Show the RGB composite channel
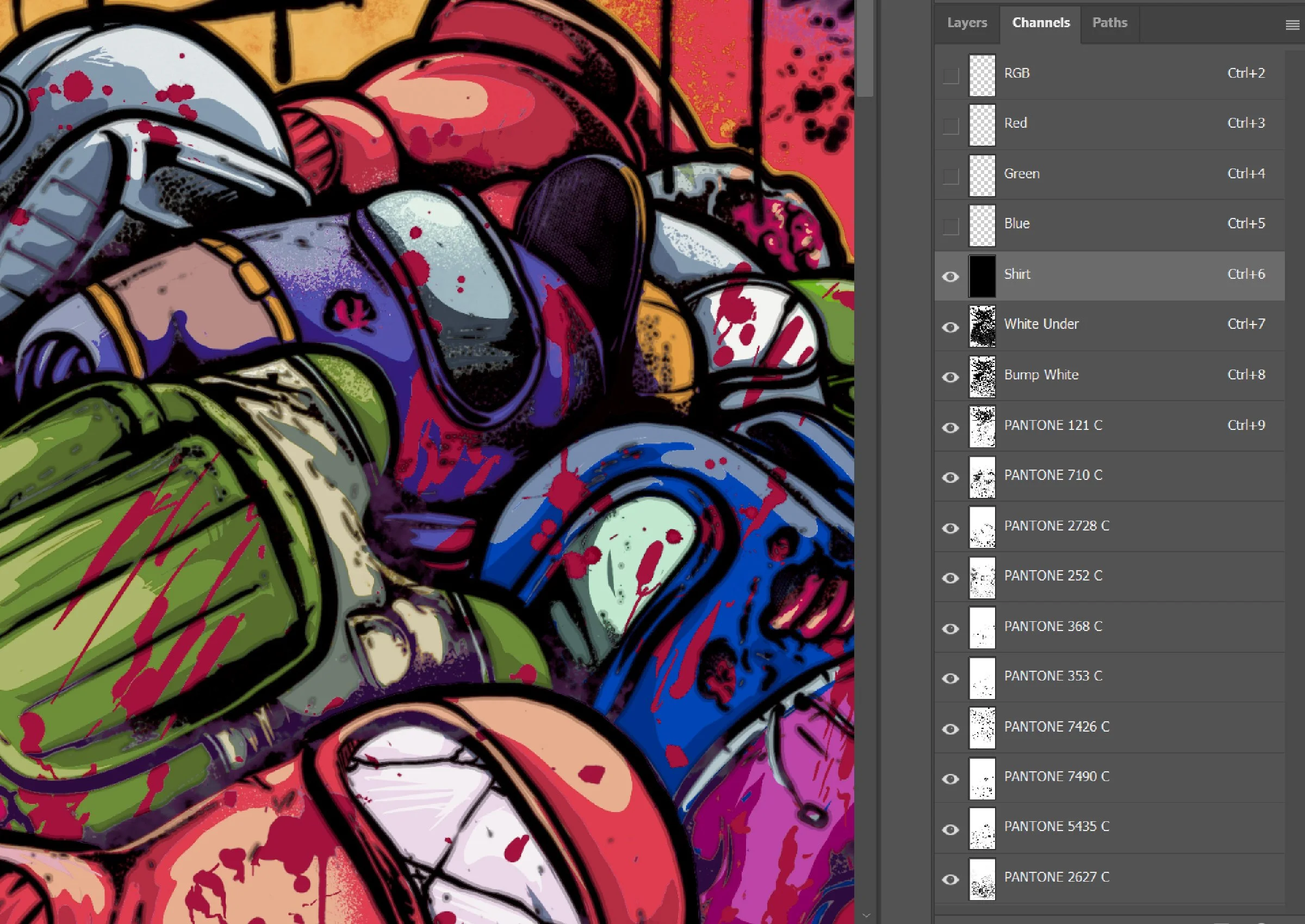The width and height of the screenshot is (1305, 924). (x=950, y=76)
